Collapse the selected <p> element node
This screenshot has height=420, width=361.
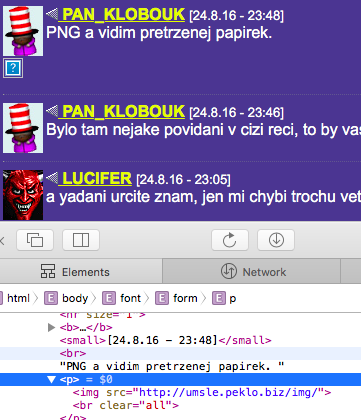[x=51, y=380]
